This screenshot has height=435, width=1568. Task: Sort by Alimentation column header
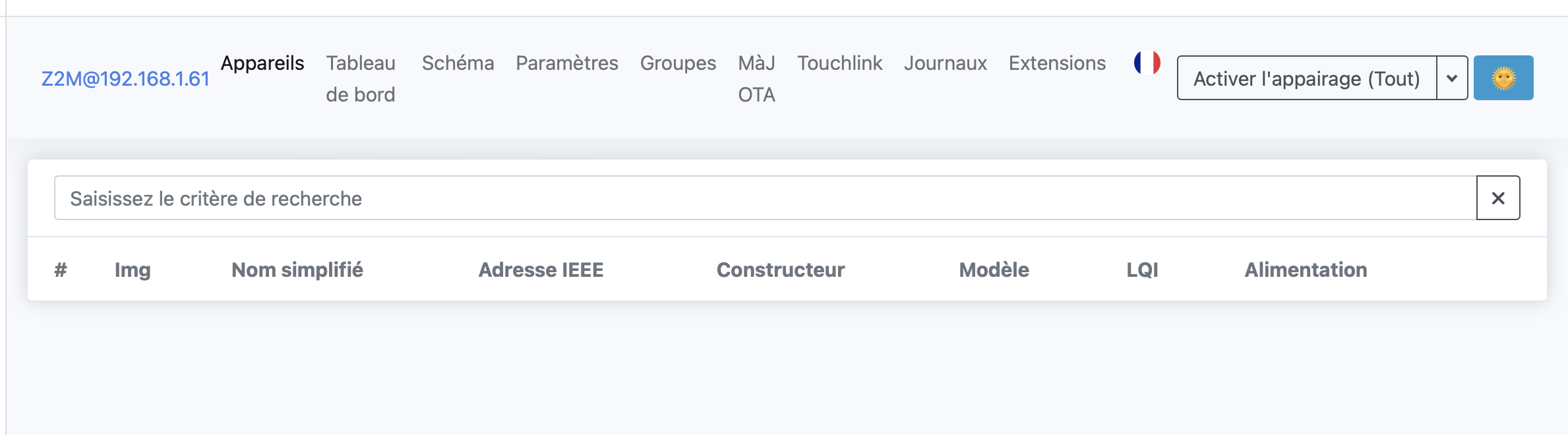click(x=1306, y=270)
